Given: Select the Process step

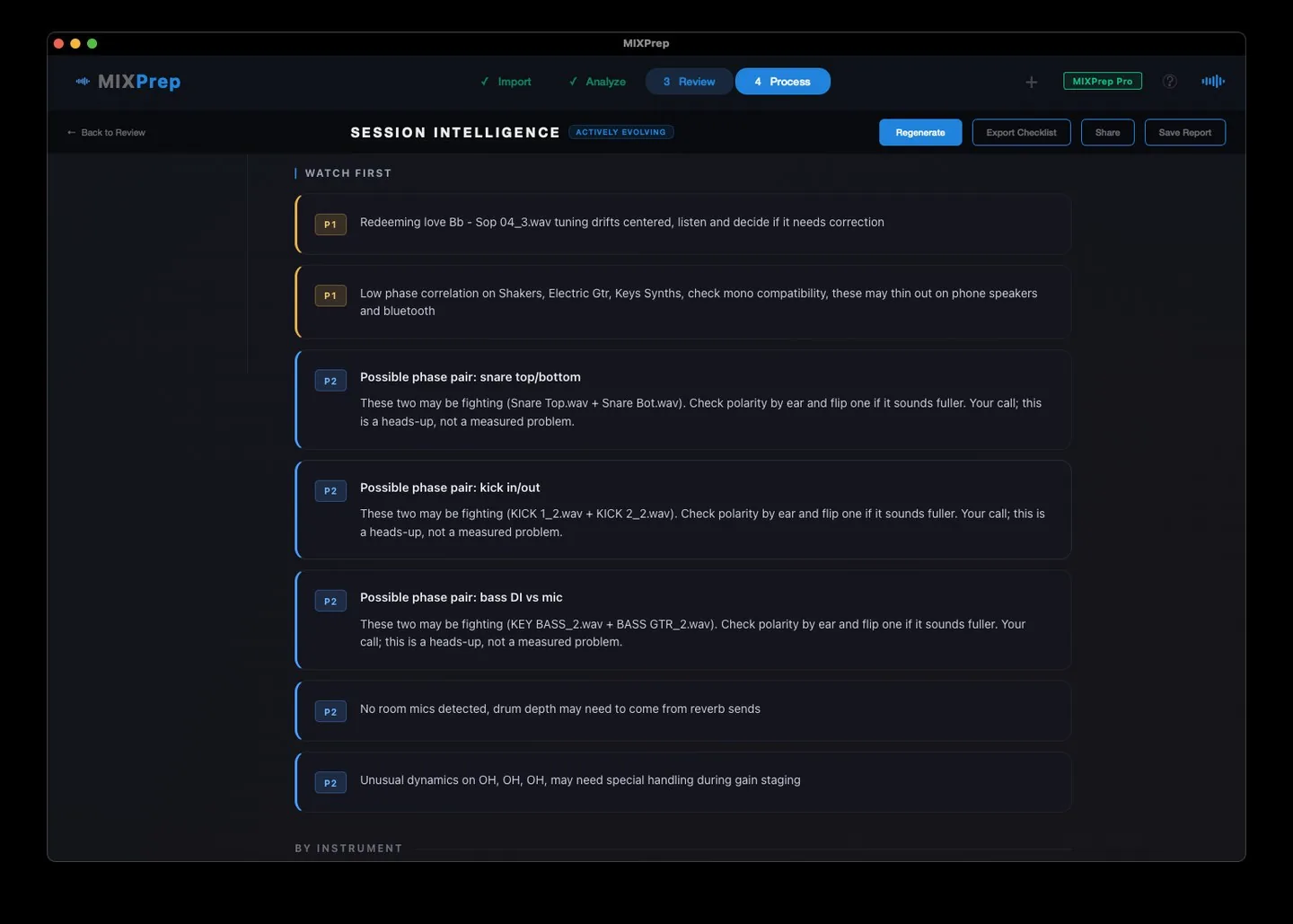Looking at the screenshot, I should [783, 82].
